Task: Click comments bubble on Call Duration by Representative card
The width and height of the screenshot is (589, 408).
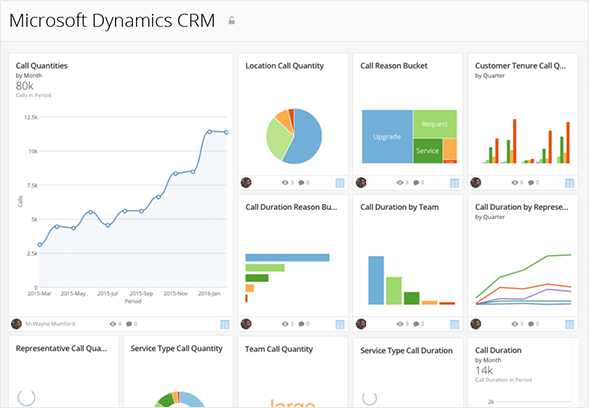Action: click(x=531, y=324)
